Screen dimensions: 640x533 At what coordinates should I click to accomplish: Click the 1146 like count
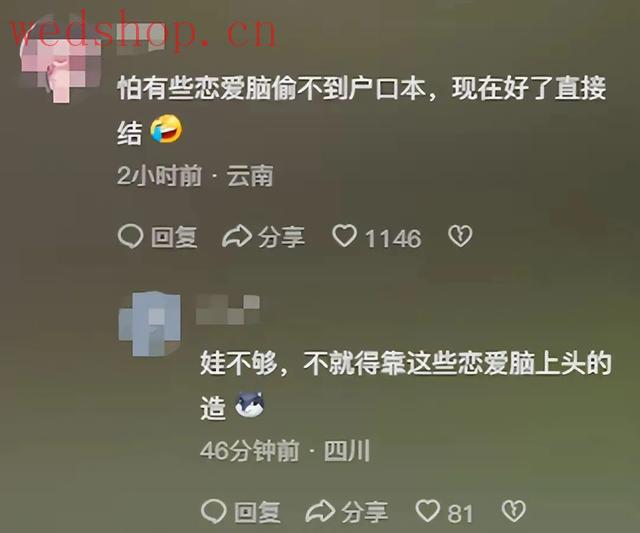tap(393, 238)
